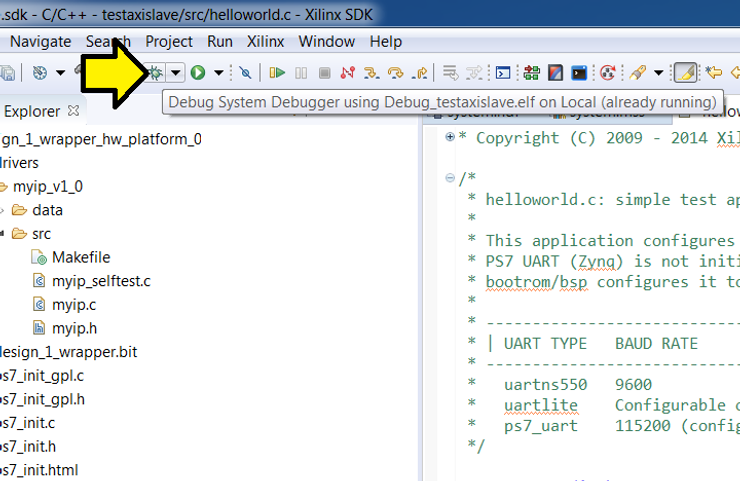Toggle the Use Step Filters icon
This screenshot has width=740, height=481.
pyautogui.click(x=474, y=73)
